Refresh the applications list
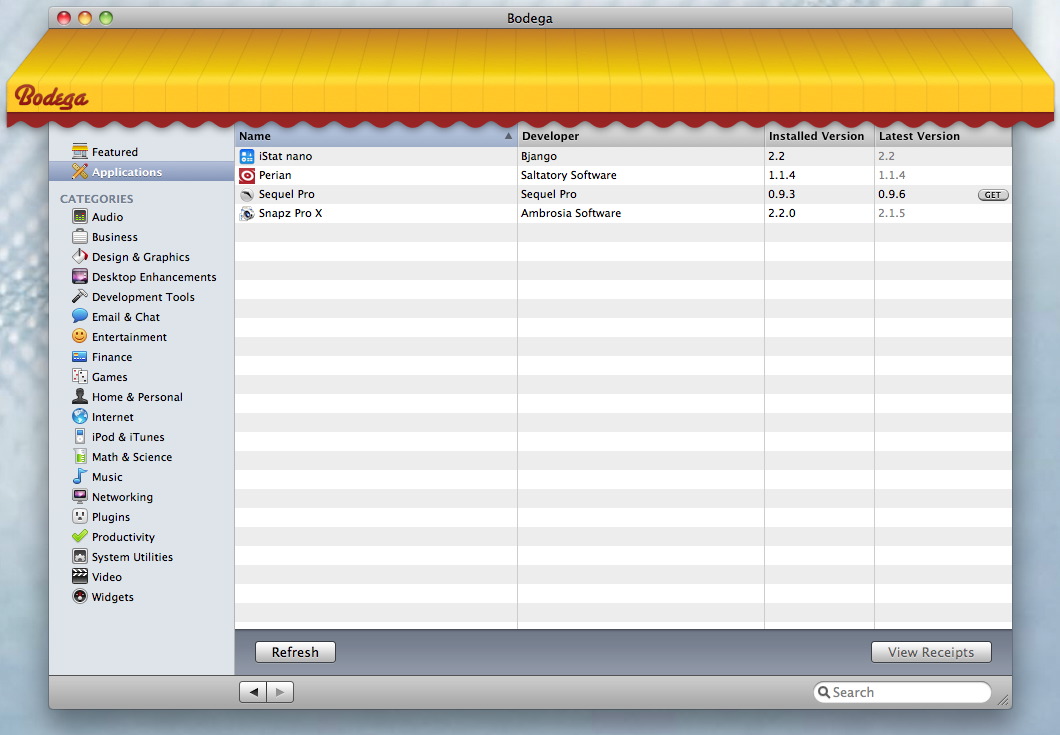 295,653
